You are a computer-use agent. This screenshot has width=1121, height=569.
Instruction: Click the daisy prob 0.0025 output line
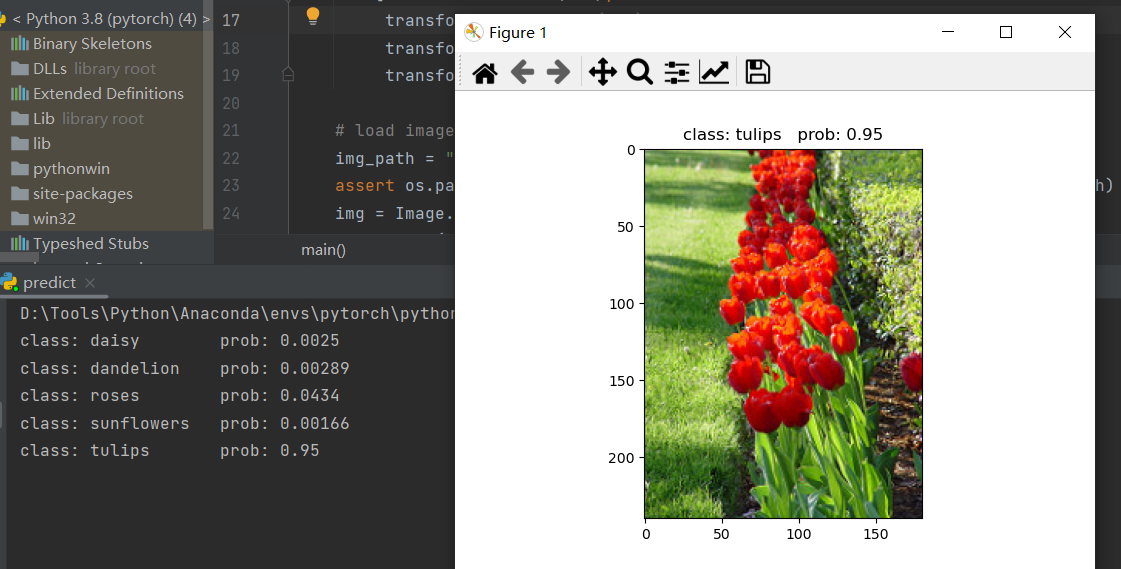(179, 340)
